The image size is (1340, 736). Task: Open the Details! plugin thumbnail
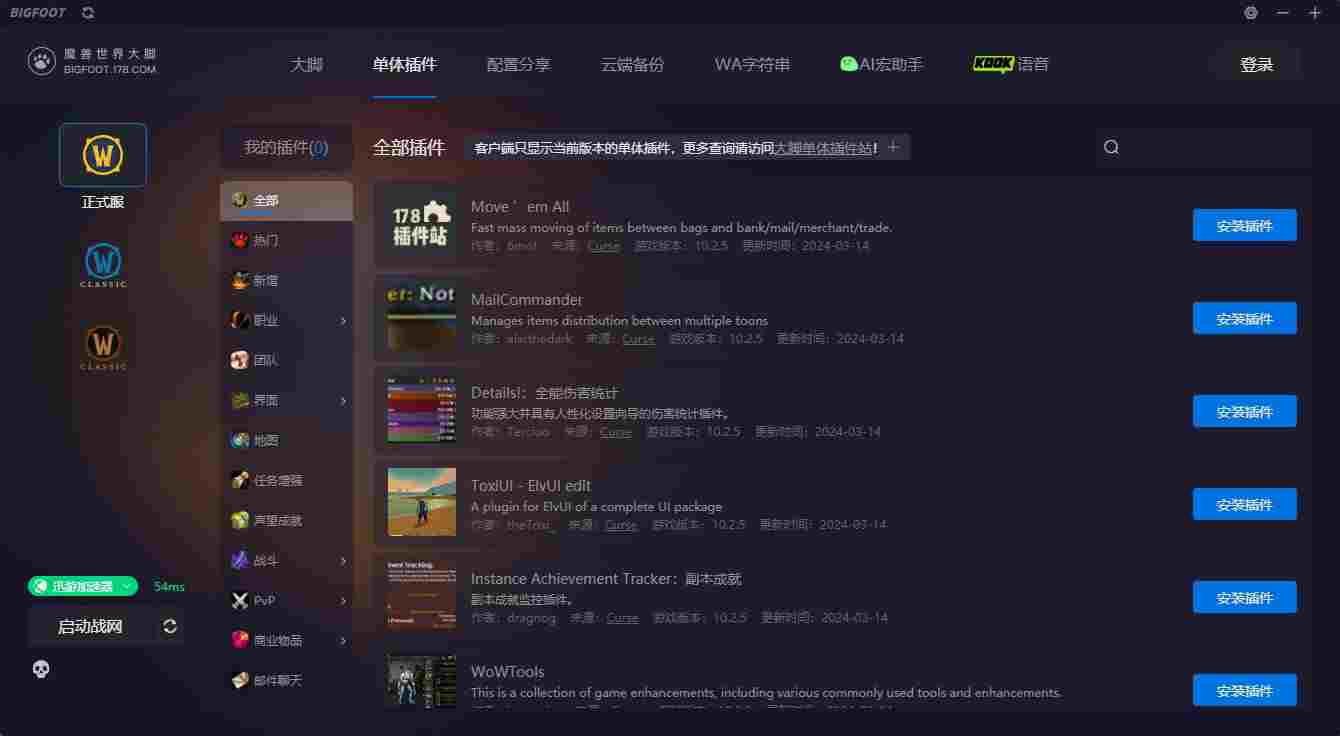click(x=421, y=411)
